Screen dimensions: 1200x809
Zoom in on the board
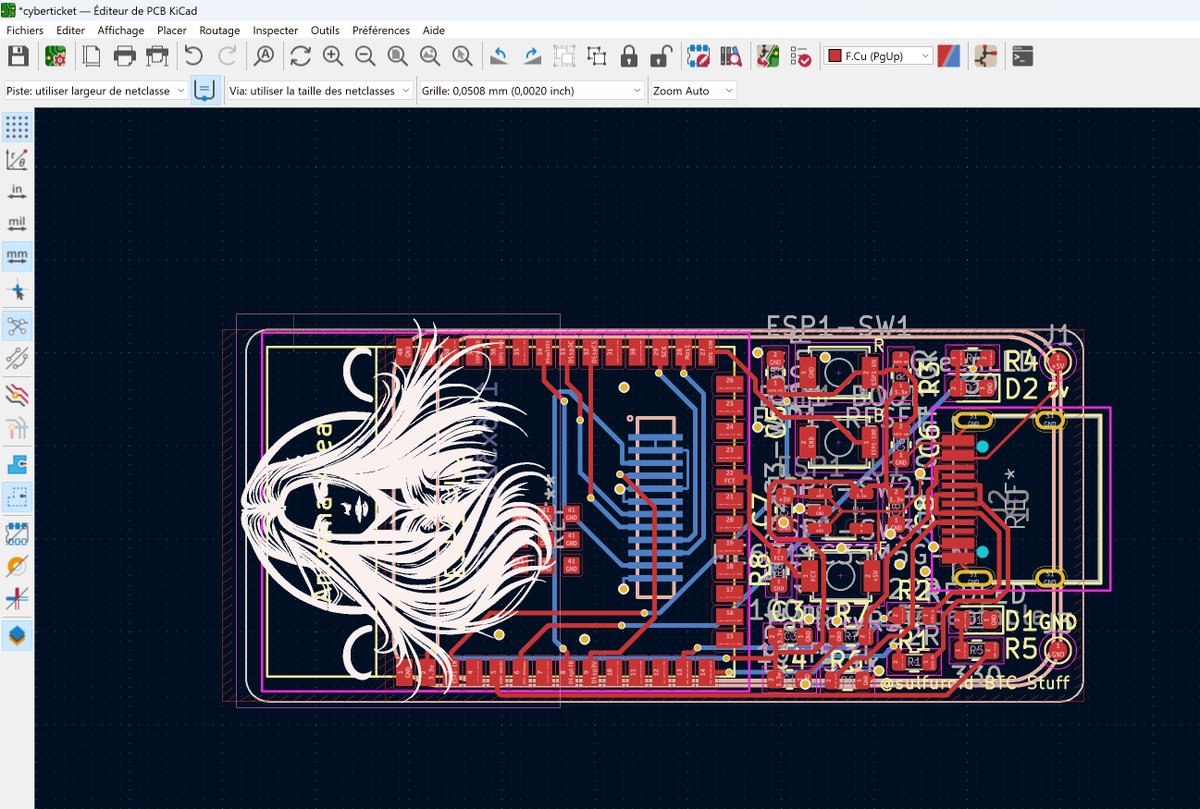click(x=333, y=56)
